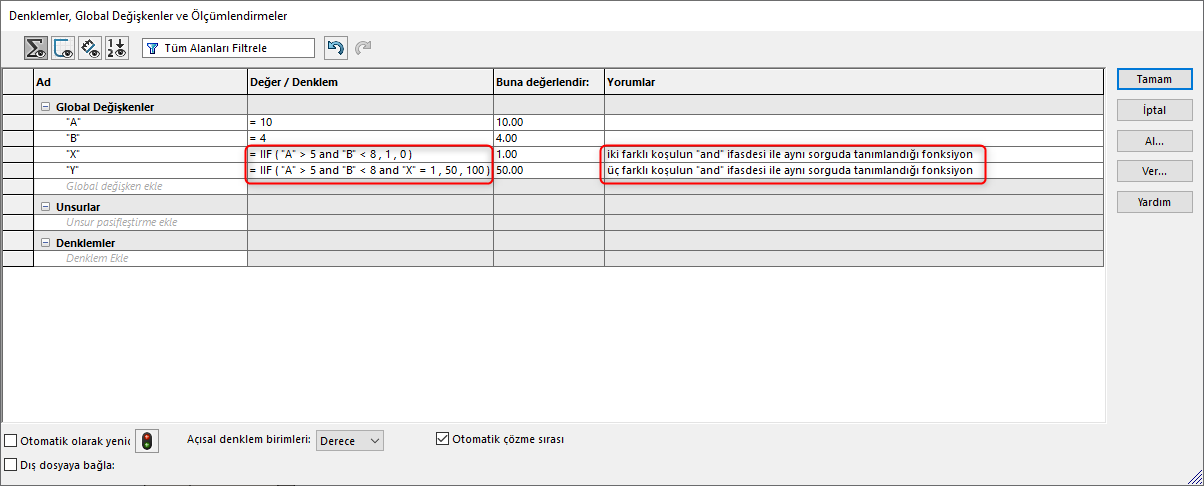The image size is (1204, 486).
Task: Click the Değer / Denklem column header
Action: click(x=370, y=81)
